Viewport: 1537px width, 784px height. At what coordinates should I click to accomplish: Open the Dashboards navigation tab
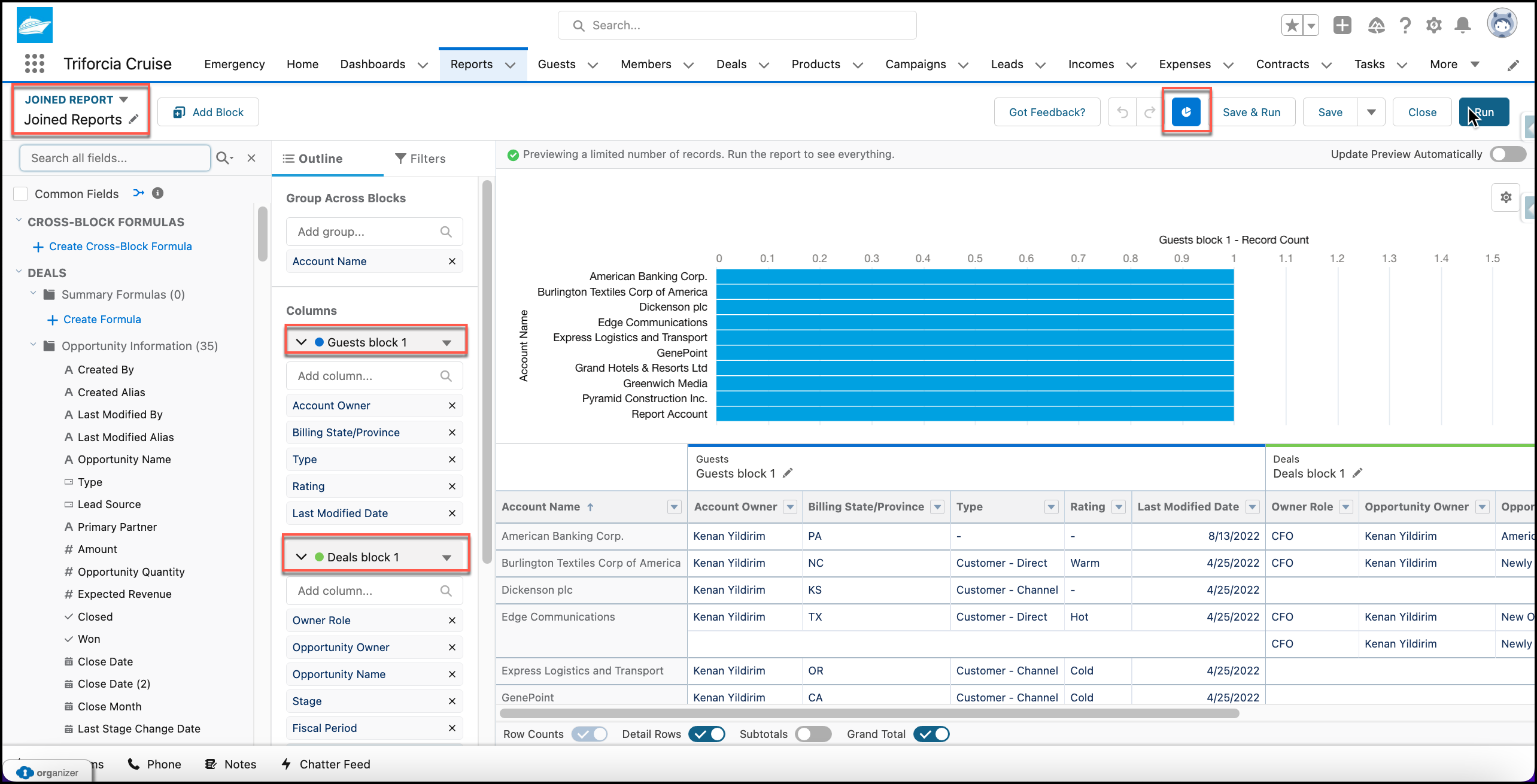tap(372, 64)
